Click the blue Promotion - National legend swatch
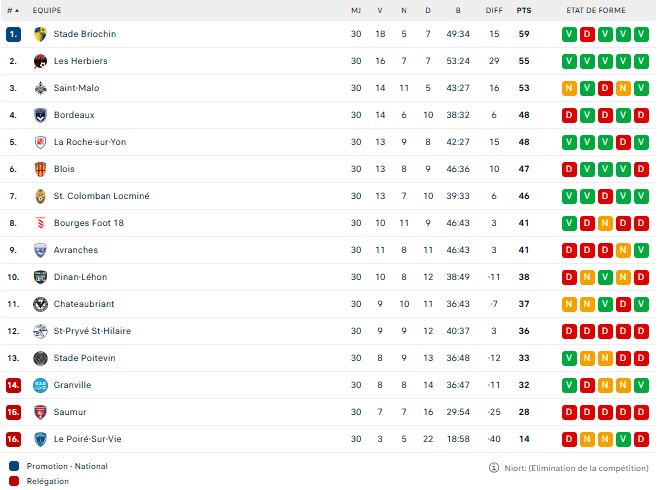Image resolution: width=663 pixels, height=490 pixels. pyautogui.click(x=14, y=466)
